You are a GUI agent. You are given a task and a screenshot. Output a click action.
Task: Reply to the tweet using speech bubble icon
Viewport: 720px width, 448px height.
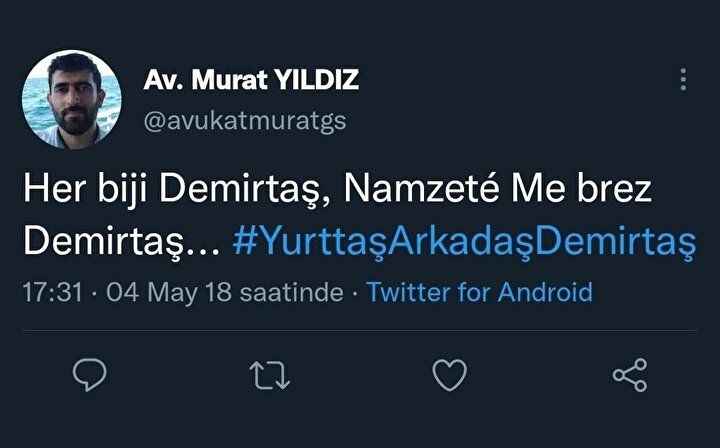[x=90, y=374]
